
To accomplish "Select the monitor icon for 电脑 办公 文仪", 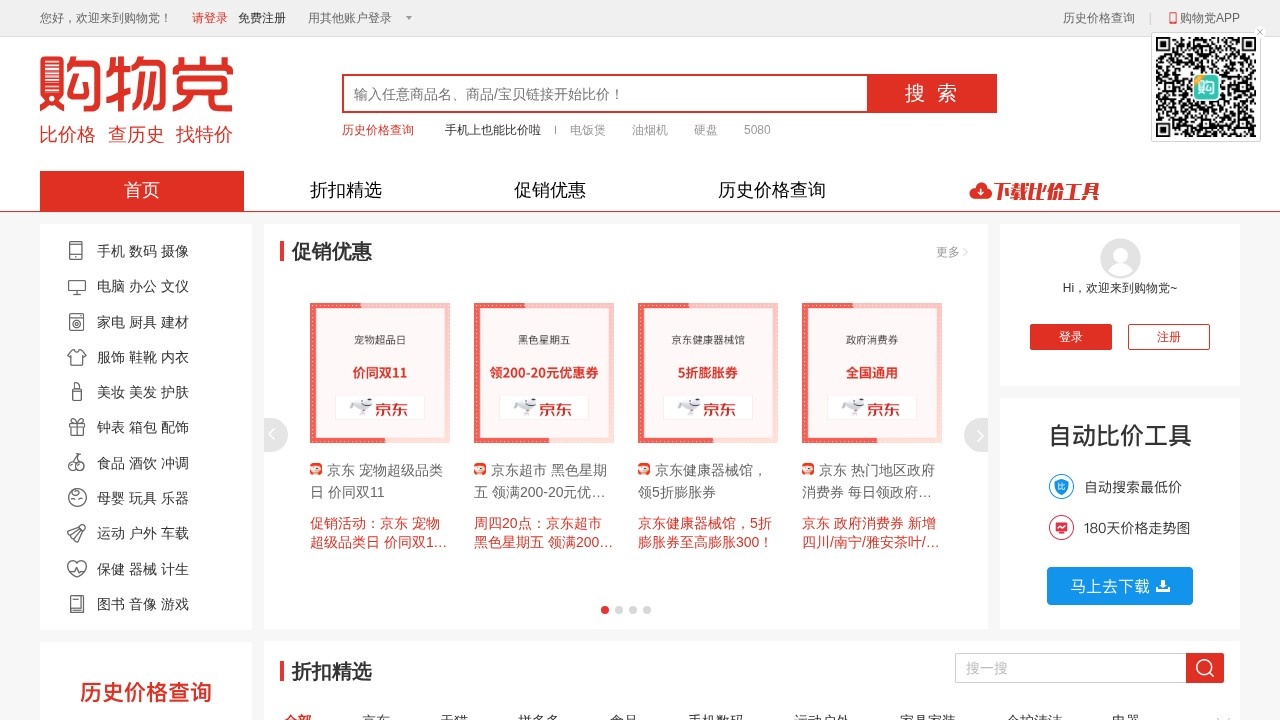I will tap(77, 287).
